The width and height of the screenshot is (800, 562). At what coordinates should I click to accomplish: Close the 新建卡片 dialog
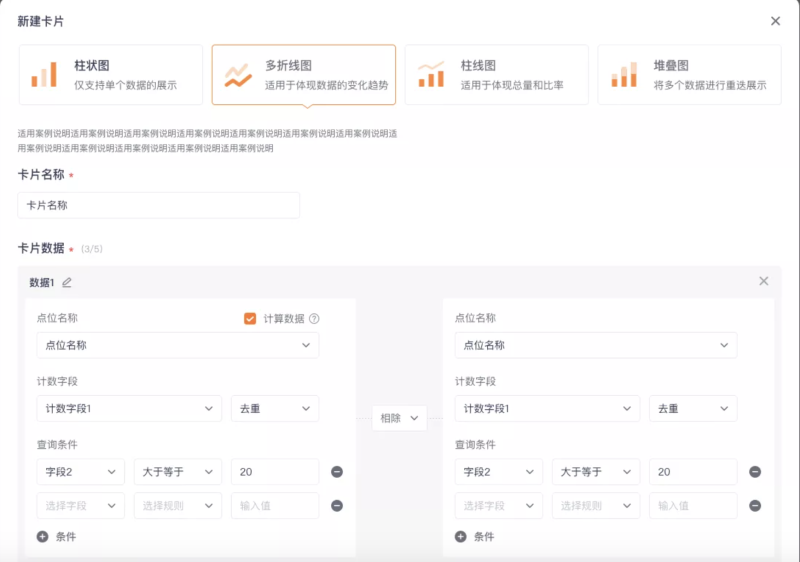click(776, 21)
